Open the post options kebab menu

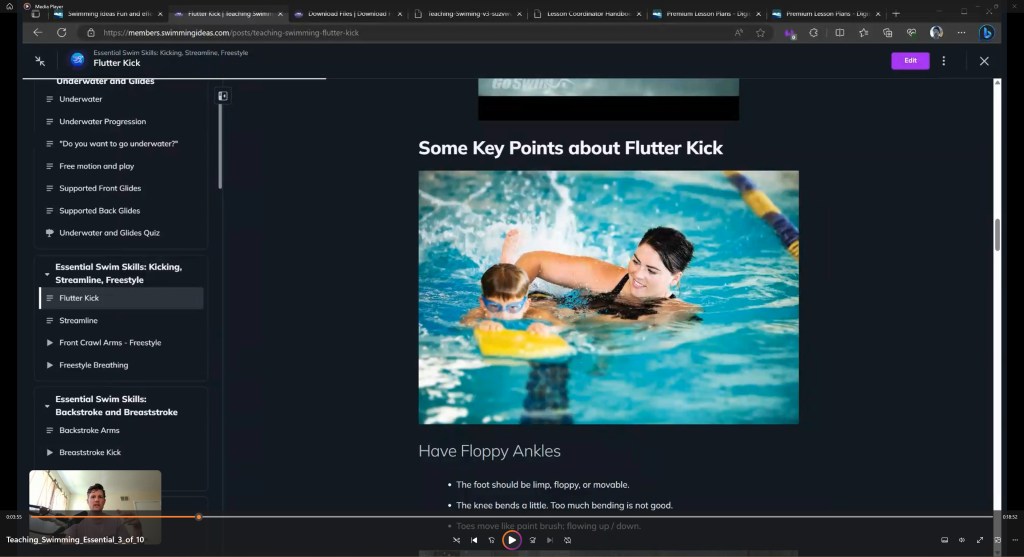pos(944,61)
